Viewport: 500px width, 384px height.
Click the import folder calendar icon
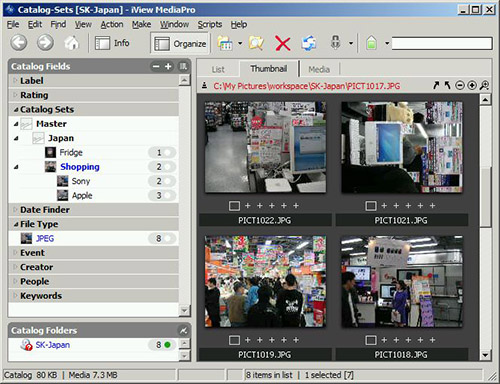coord(225,43)
